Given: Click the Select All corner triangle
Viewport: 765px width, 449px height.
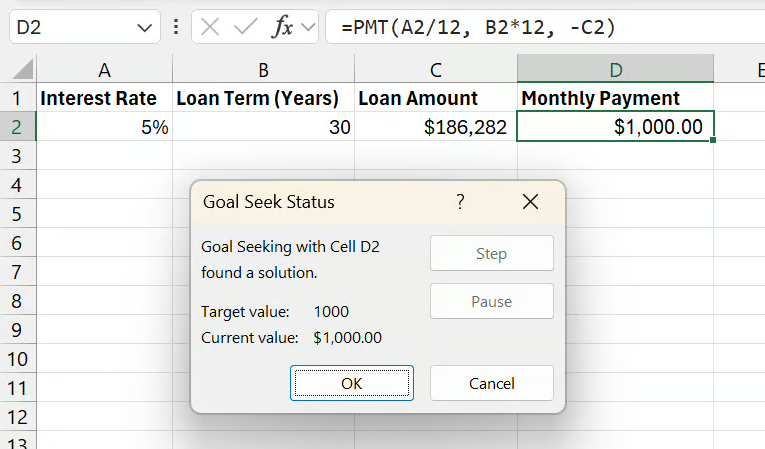Looking at the screenshot, I should pos(21,70).
